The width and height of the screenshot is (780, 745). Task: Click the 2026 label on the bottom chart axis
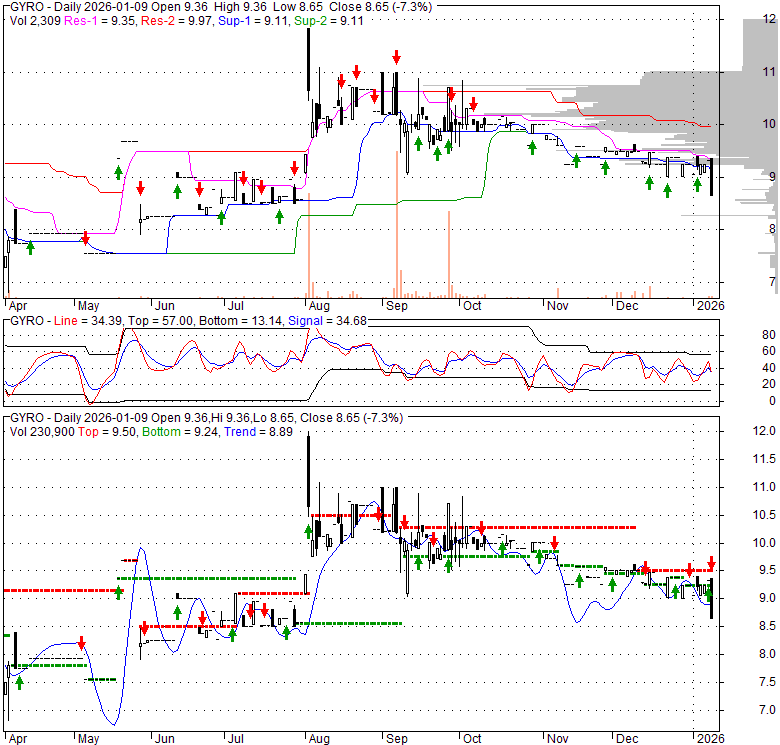pos(708,737)
